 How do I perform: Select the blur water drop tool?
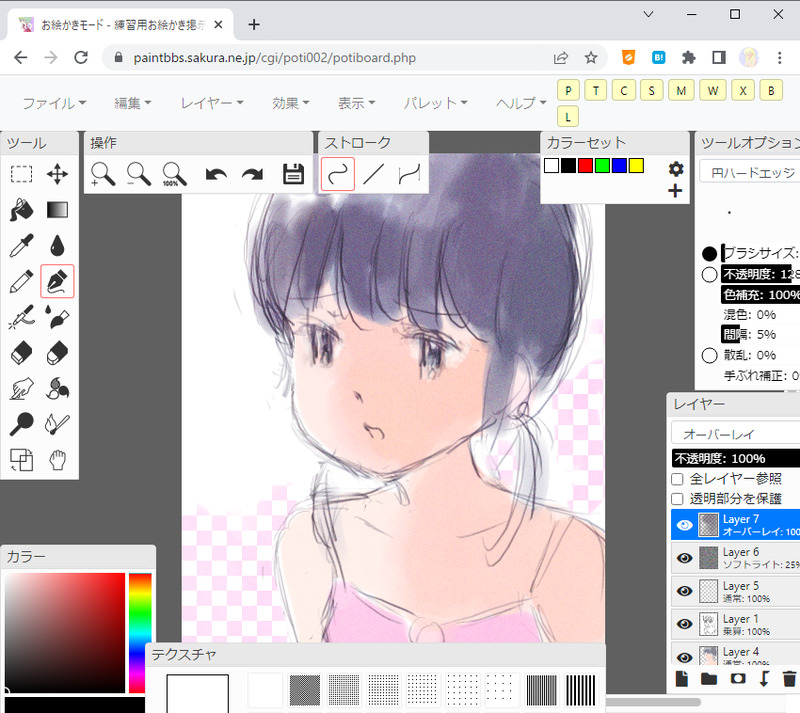(x=57, y=245)
